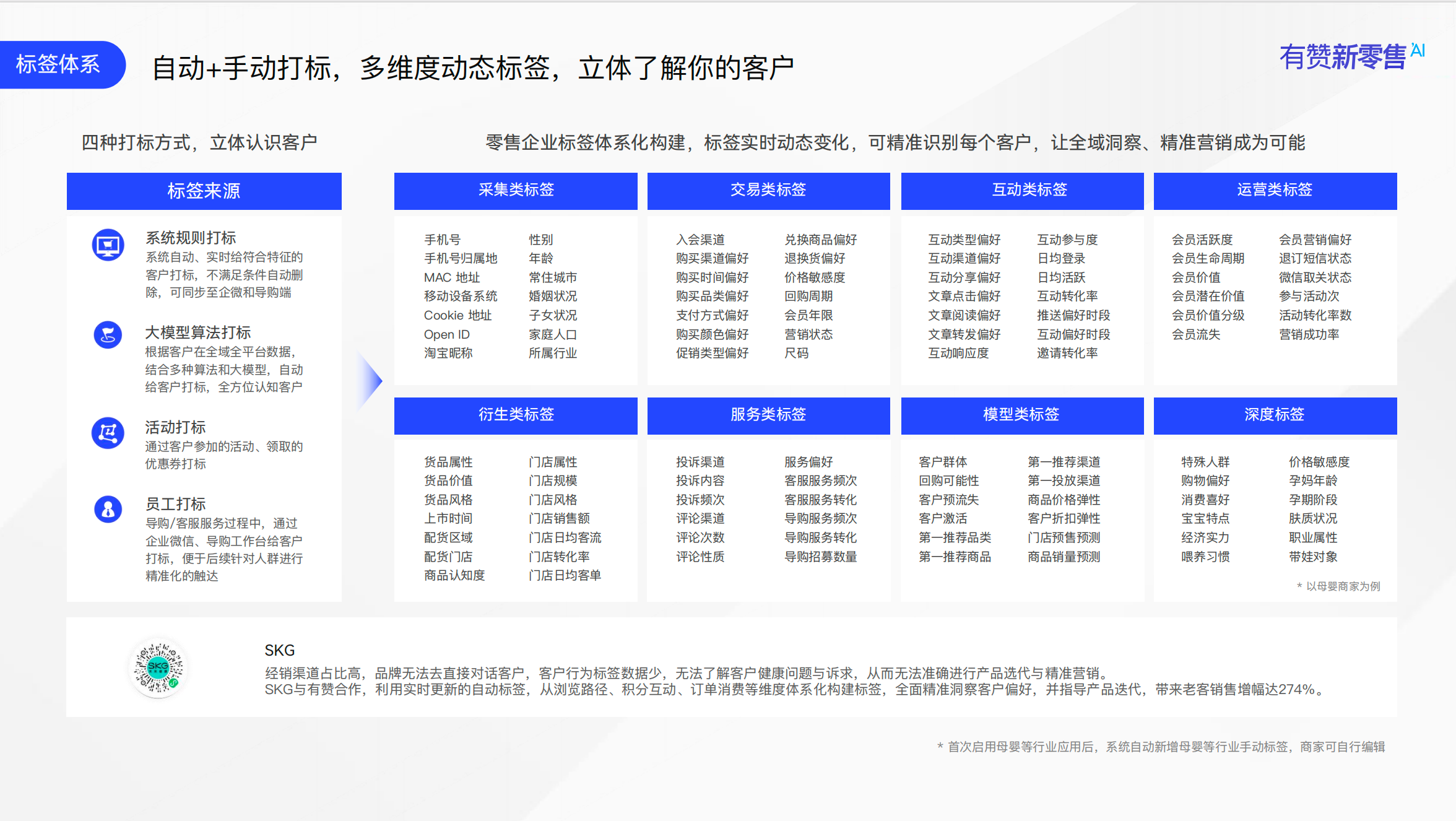The image size is (1456, 821).
Task: Click the 模型类标签 header
Action: coord(1022,415)
